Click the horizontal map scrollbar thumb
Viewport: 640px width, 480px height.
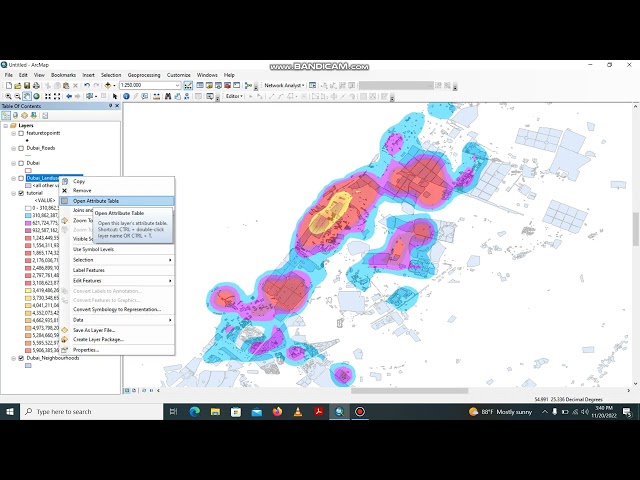click(409, 391)
